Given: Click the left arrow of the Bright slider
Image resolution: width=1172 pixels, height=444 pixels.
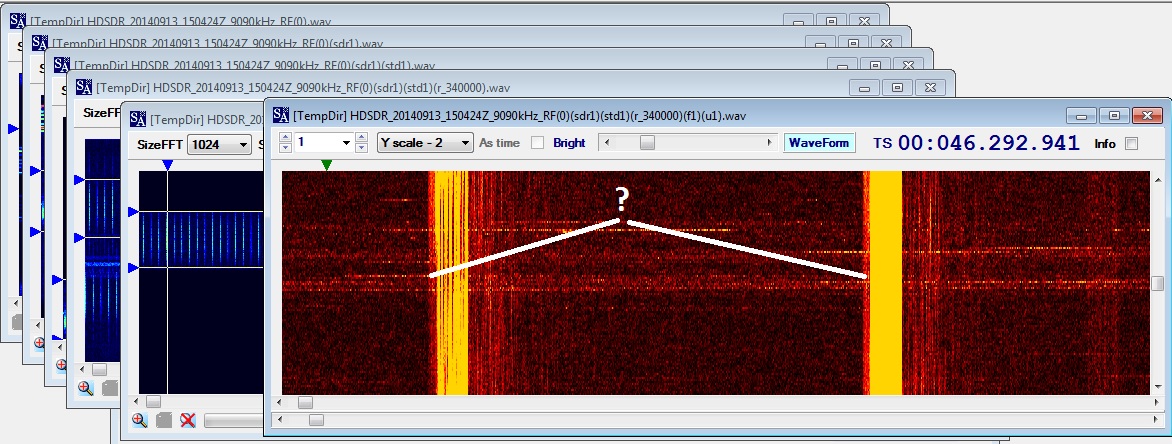Looking at the screenshot, I should pyautogui.click(x=607, y=143).
